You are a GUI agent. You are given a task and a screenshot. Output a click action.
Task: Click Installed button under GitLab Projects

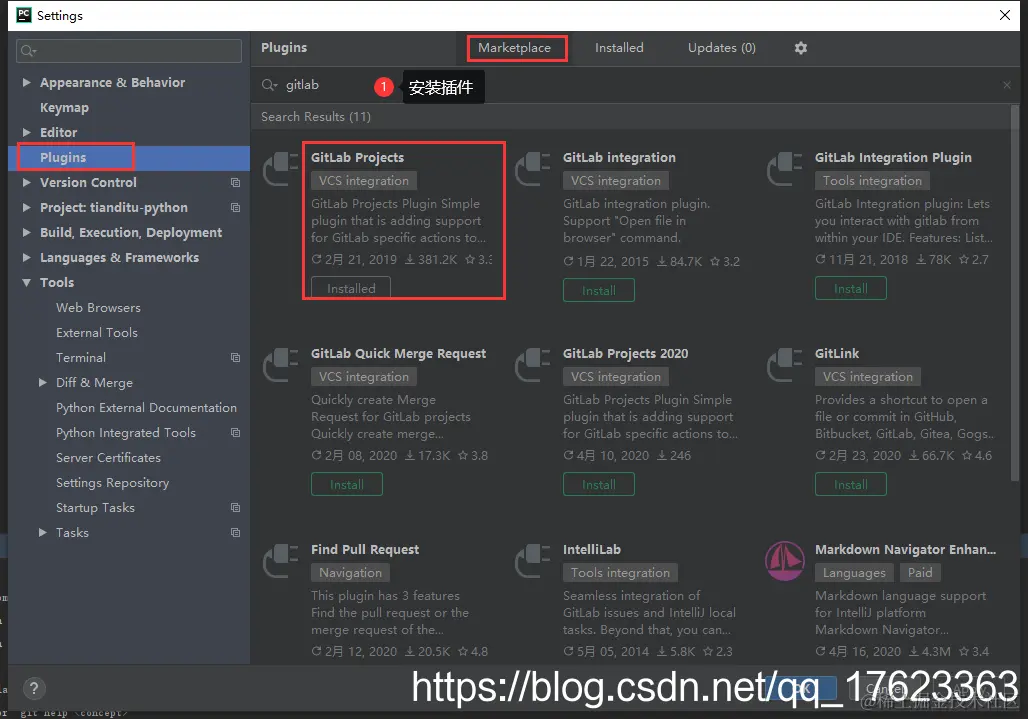(351, 288)
